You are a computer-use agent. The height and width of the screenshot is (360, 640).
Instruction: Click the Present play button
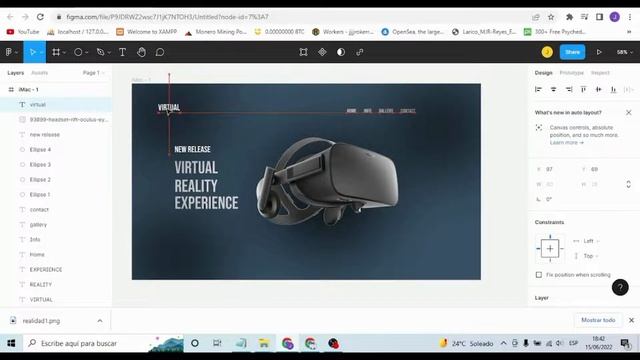[x=599, y=52]
